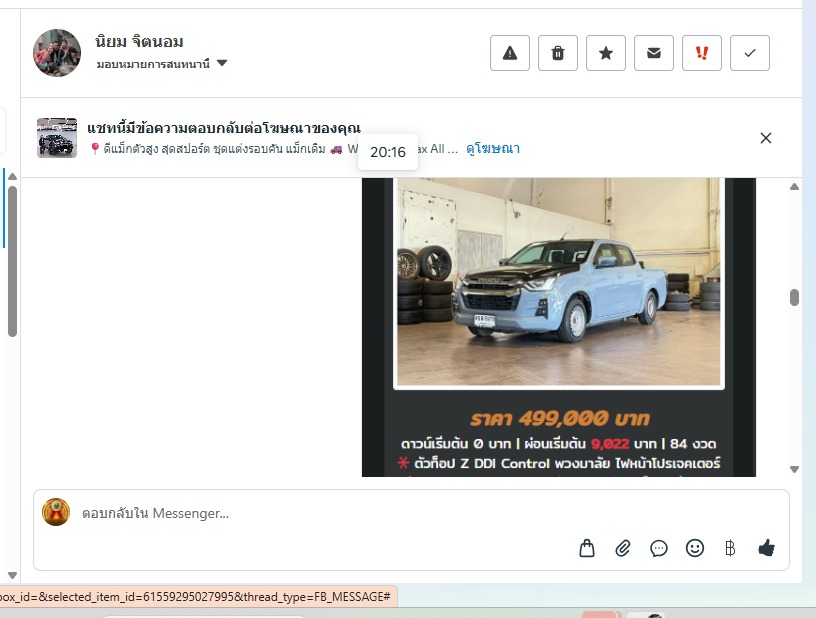
Task: Click the baht payment request icon
Action: (x=730, y=548)
